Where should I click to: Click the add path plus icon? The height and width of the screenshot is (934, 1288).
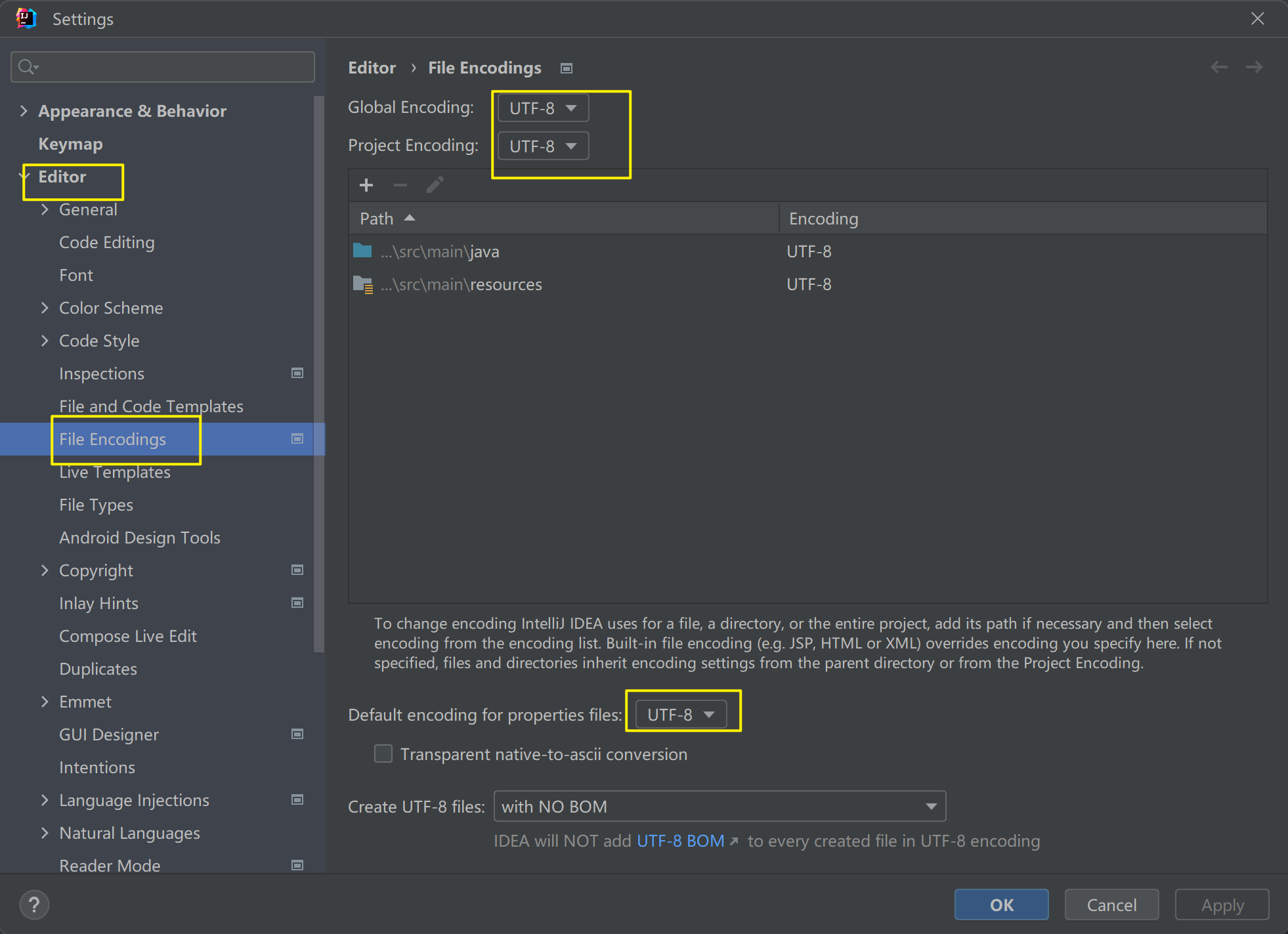[x=366, y=185]
